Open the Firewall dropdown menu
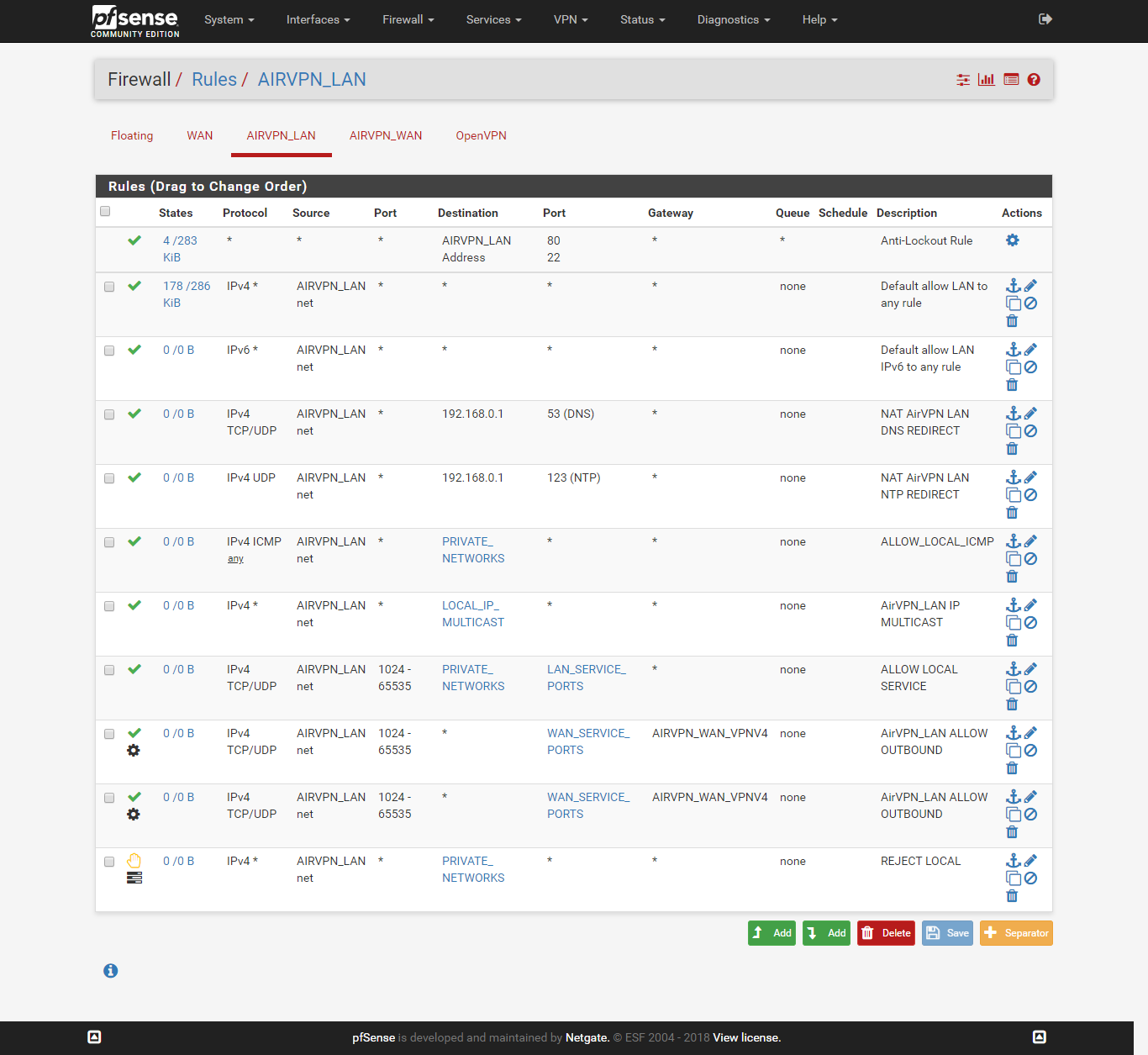 (x=408, y=20)
